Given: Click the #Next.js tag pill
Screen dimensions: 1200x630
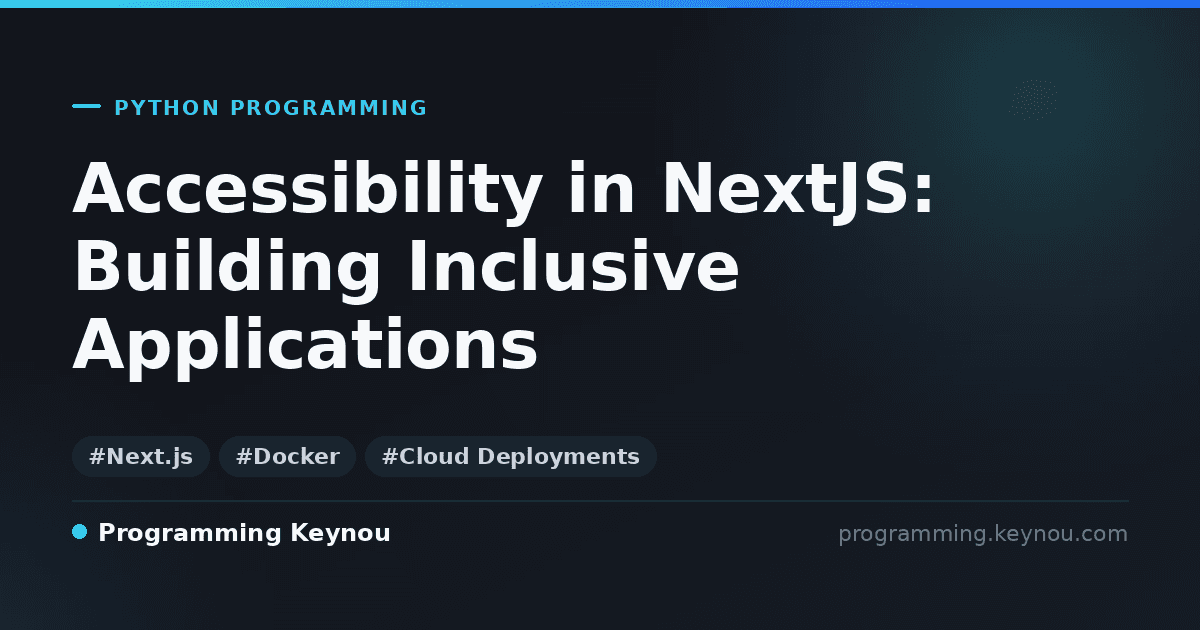Looking at the screenshot, I should tap(141, 457).
